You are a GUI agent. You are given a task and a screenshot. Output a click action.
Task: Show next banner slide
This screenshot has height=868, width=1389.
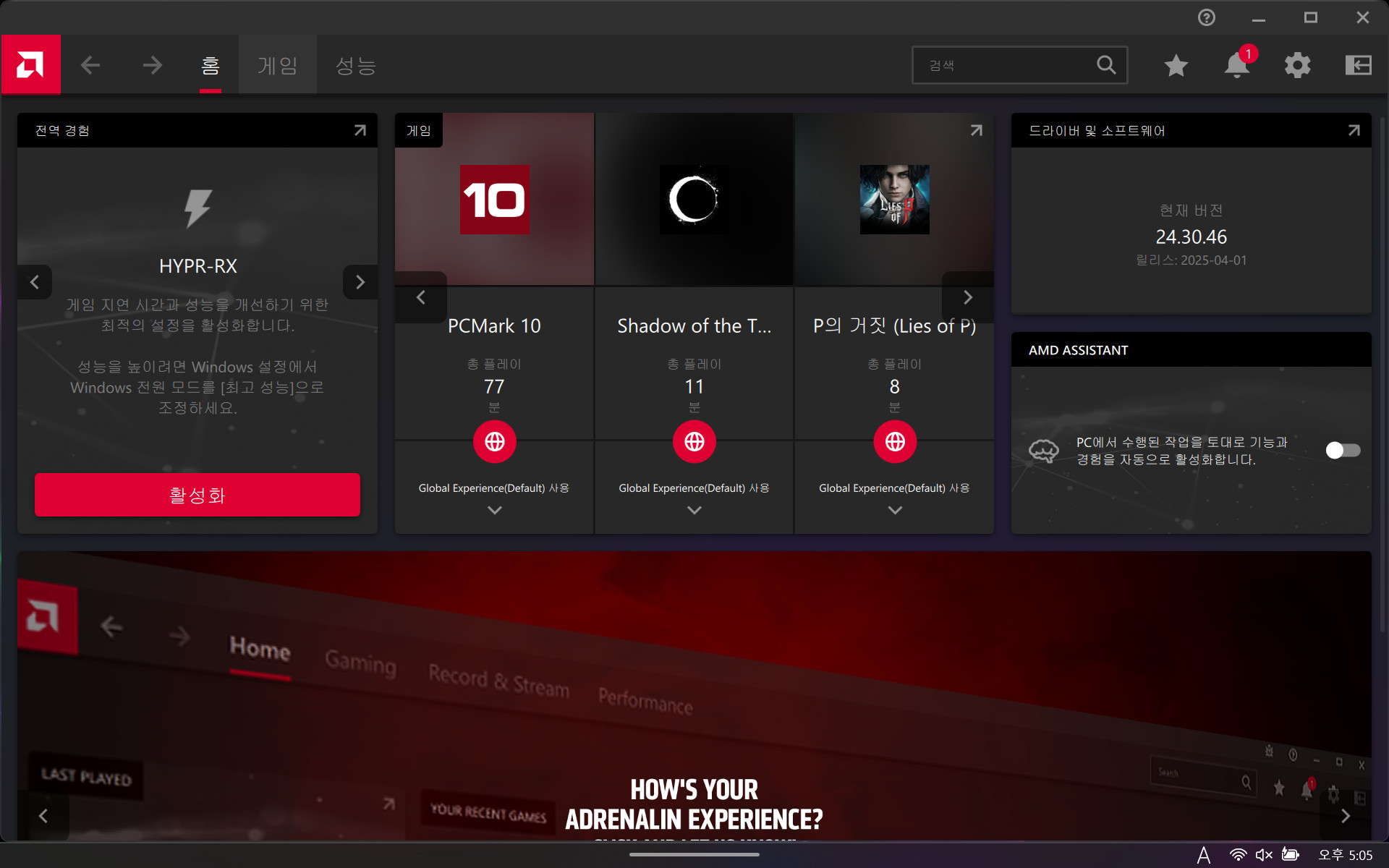(1346, 816)
